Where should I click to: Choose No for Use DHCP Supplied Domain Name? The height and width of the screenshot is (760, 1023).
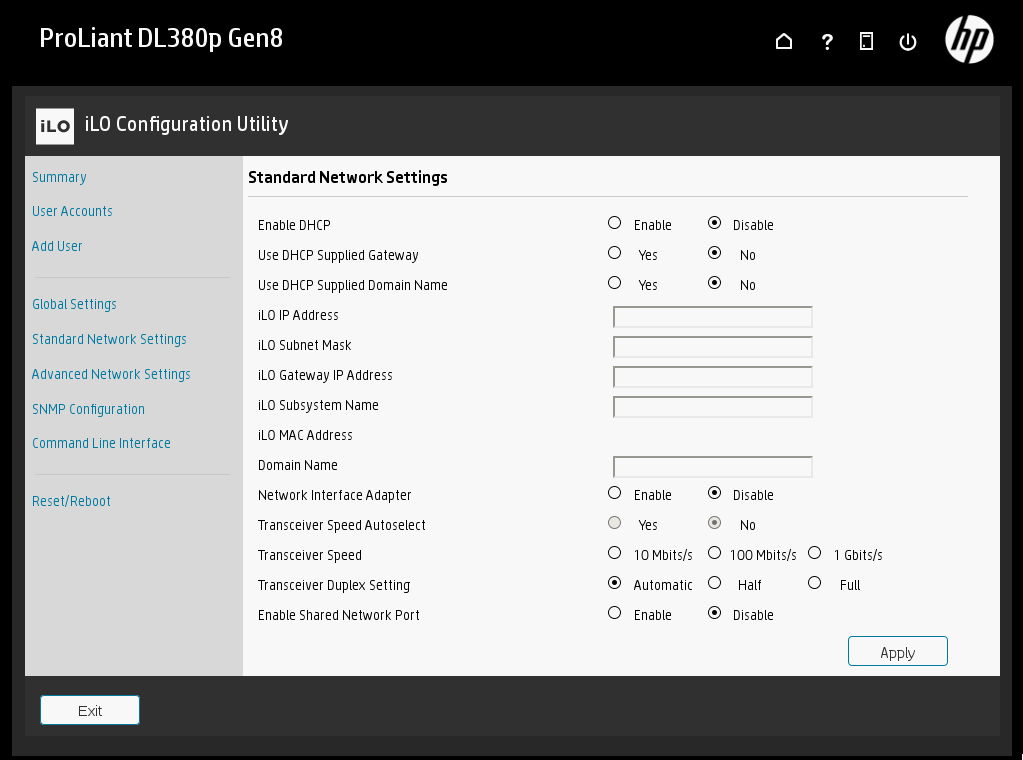(714, 283)
